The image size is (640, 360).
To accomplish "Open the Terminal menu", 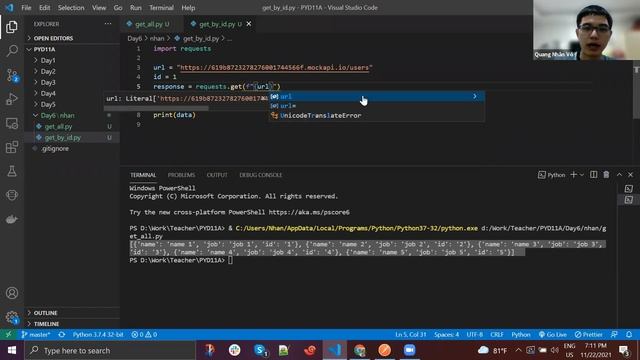I will [x=161, y=8].
